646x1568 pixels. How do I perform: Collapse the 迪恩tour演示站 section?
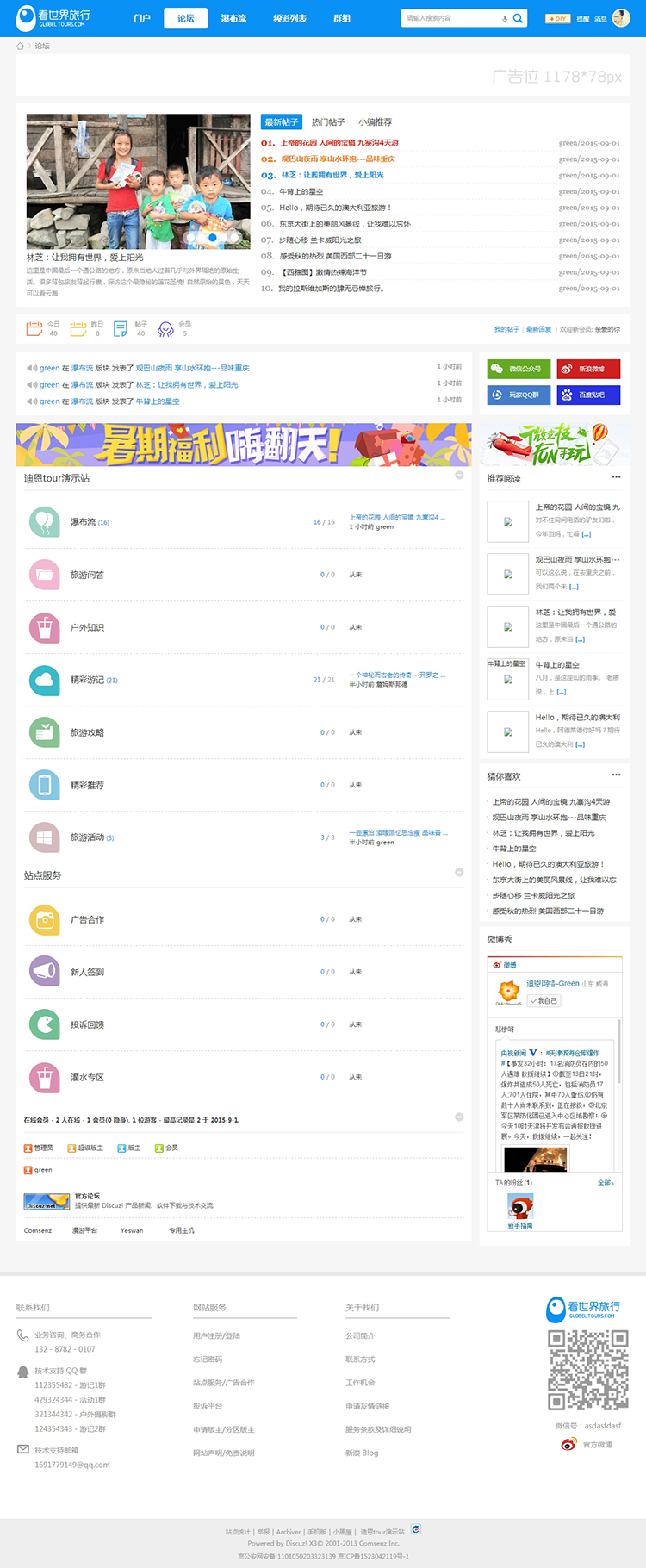tap(459, 475)
